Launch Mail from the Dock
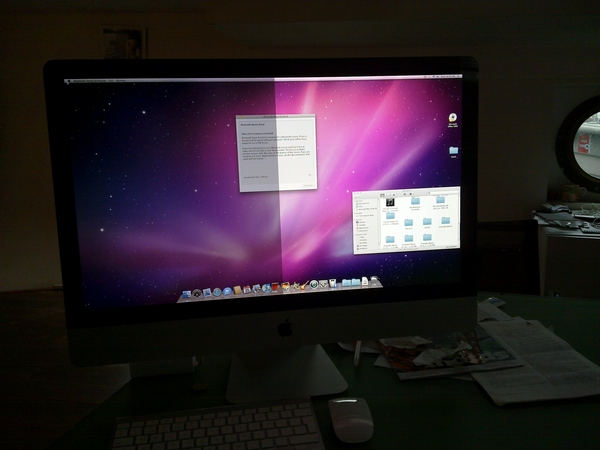The image size is (600, 450). [x=207, y=292]
